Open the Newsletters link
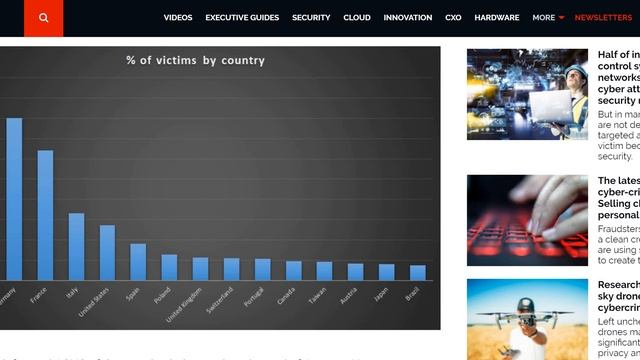Viewport: 640px width, 360px height. (603, 18)
